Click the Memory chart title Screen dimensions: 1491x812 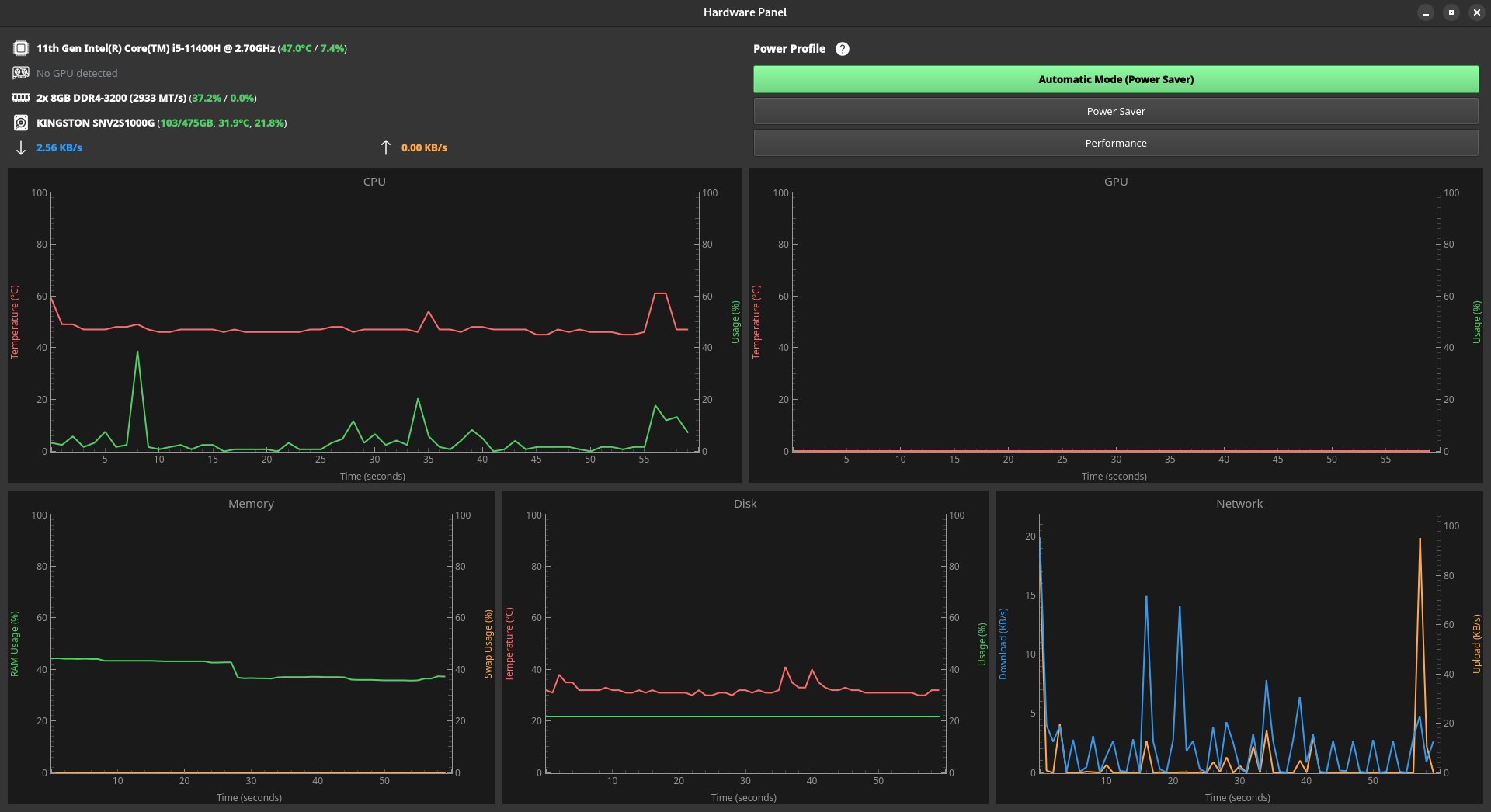(x=251, y=504)
